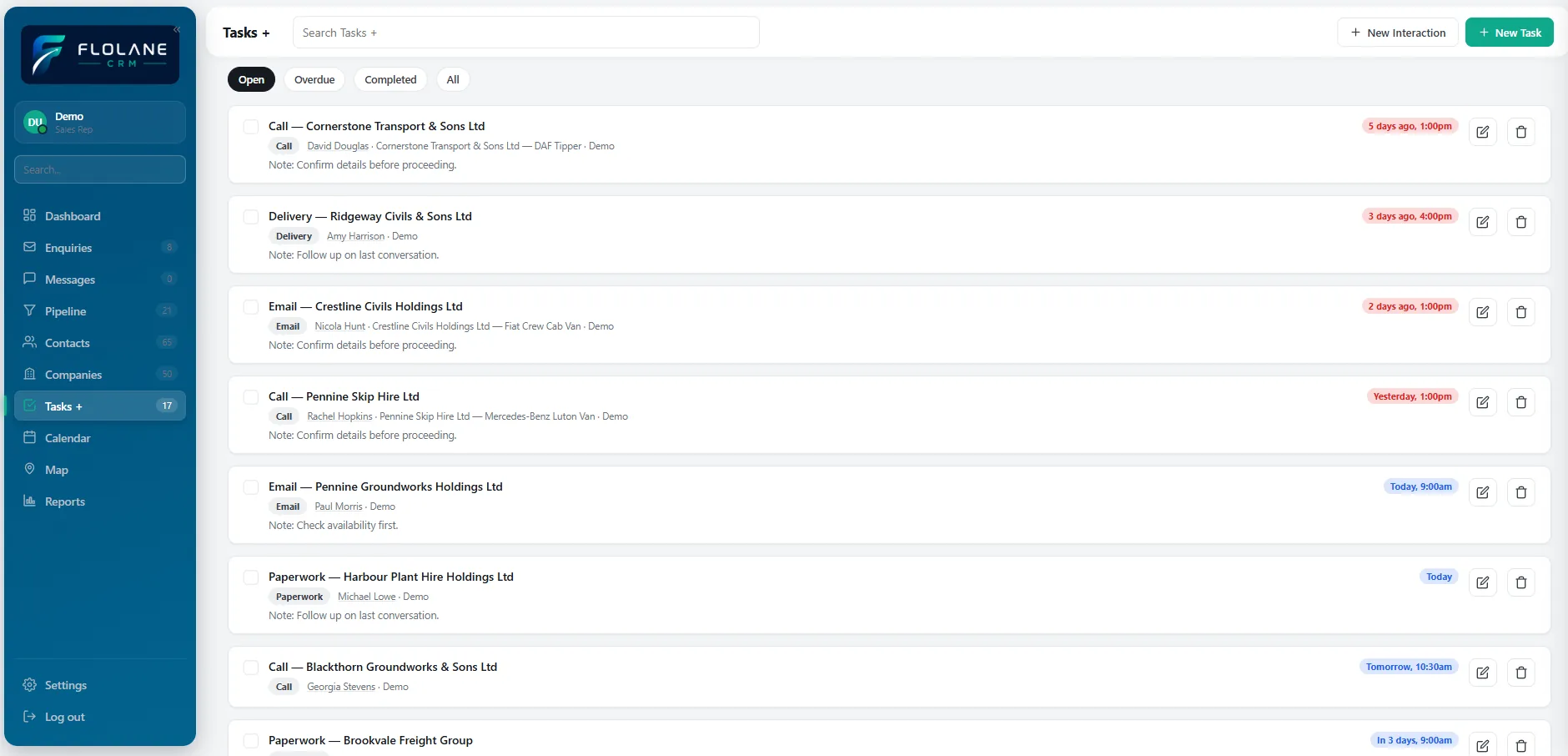Go to Enquiries in the sidebar
The width and height of the screenshot is (1568, 756).
[100, 248]
